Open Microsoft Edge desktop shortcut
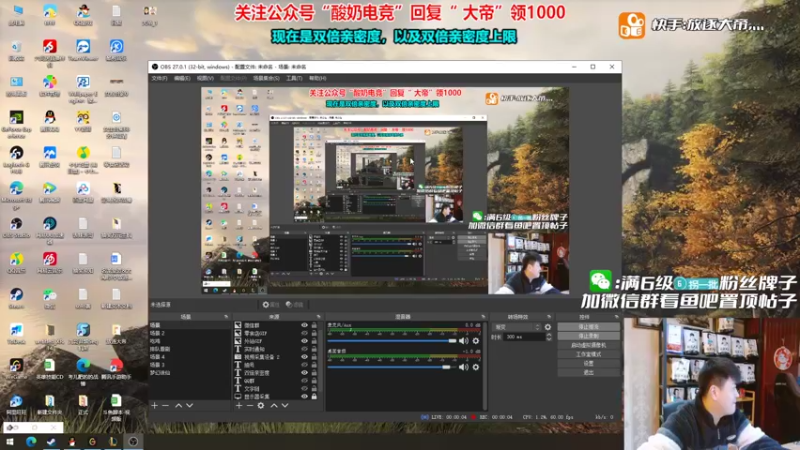The image size is (800, 450). click(16, 194)
